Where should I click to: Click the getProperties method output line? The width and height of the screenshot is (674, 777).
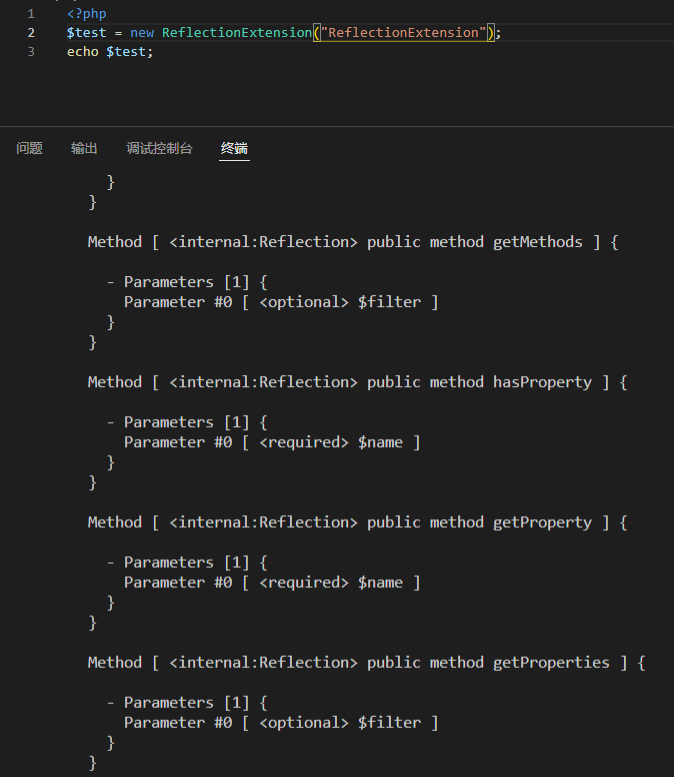click(x=366, y=663)
